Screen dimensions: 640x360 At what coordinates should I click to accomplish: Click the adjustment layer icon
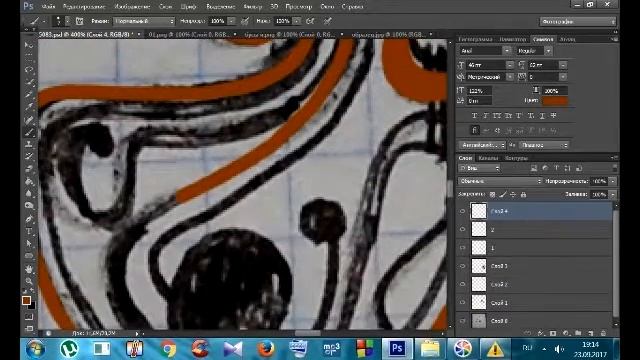(565, 333)
